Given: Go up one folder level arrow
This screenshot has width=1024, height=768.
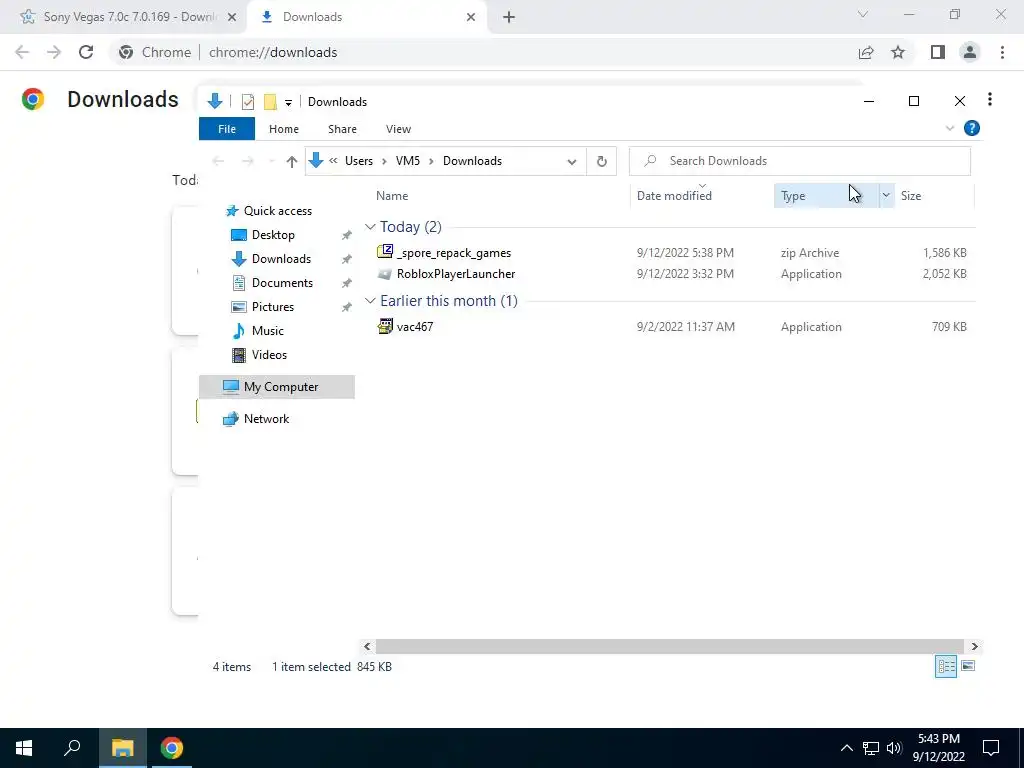Looking at the screenshot, I should coord(292,161).
